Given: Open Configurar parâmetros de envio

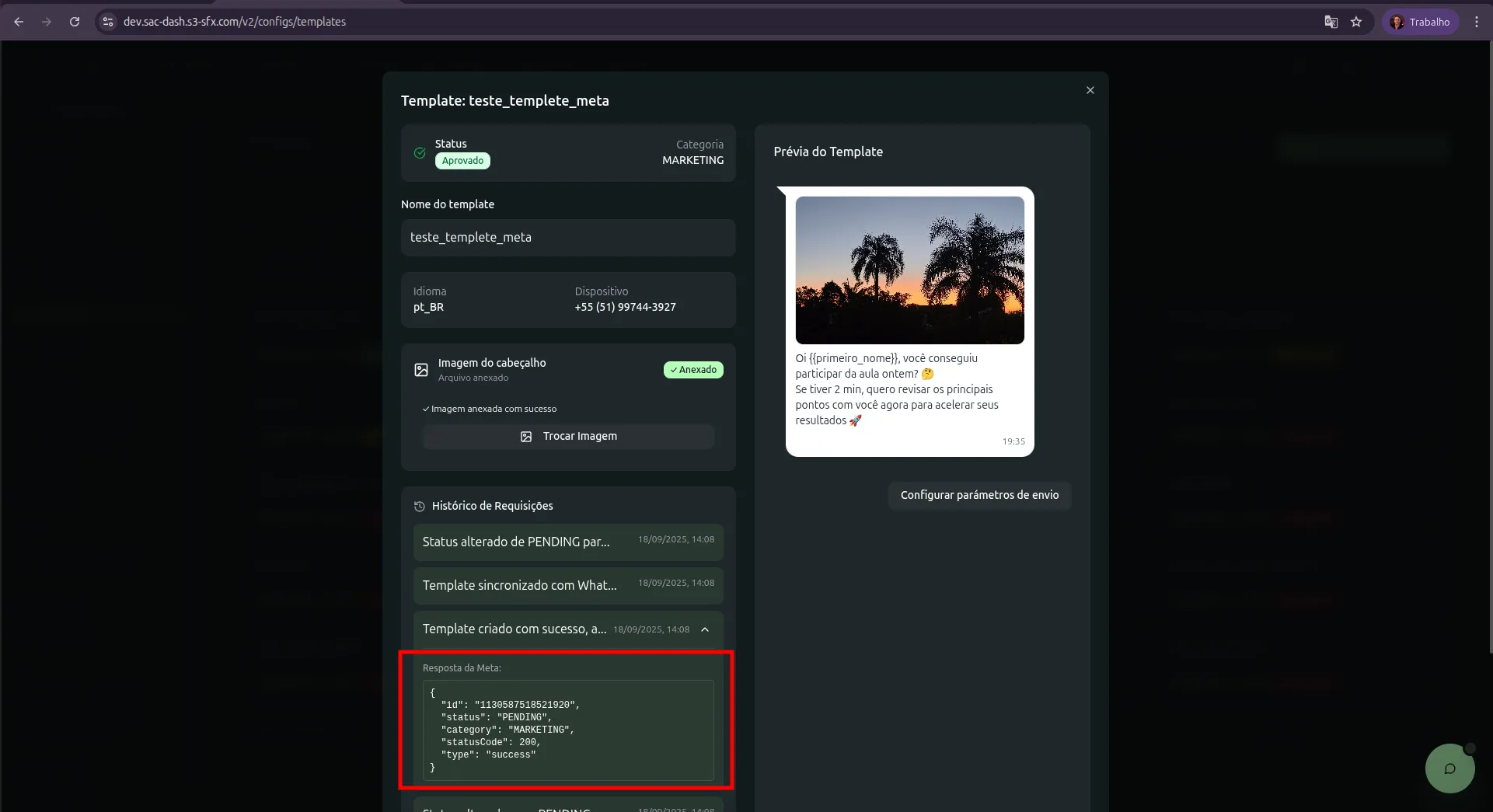Looking at the screenshot, I should click(979, 495).
